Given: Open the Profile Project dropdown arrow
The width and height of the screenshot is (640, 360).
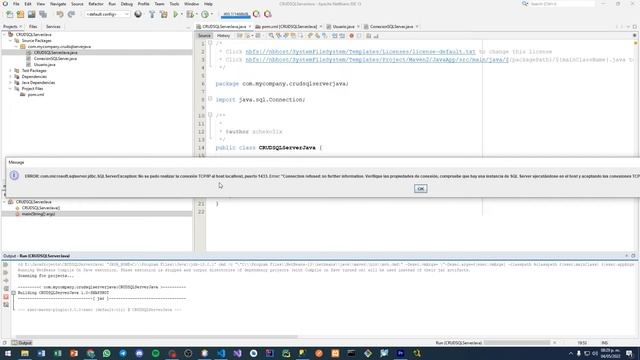Looking at the screenshot, I should point(212,14).
